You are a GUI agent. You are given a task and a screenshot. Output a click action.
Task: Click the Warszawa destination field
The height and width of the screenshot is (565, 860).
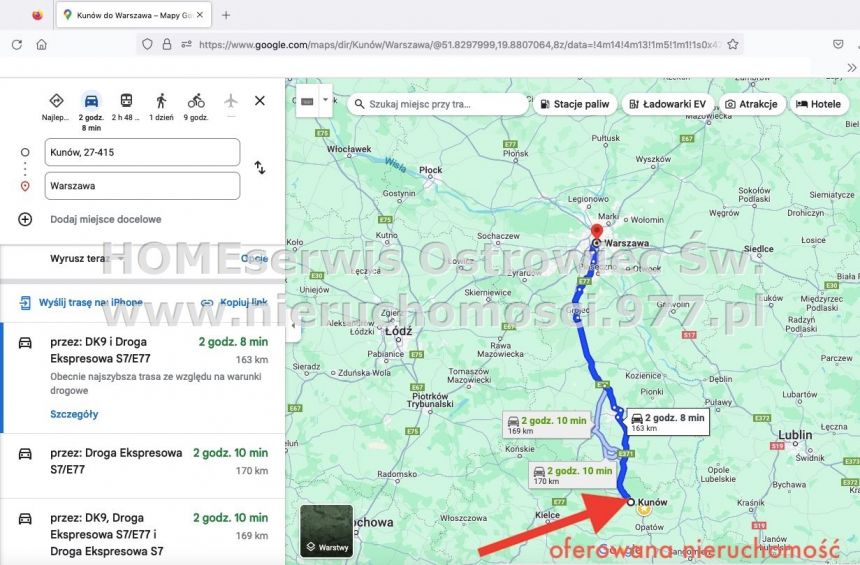tap(142, 186)
